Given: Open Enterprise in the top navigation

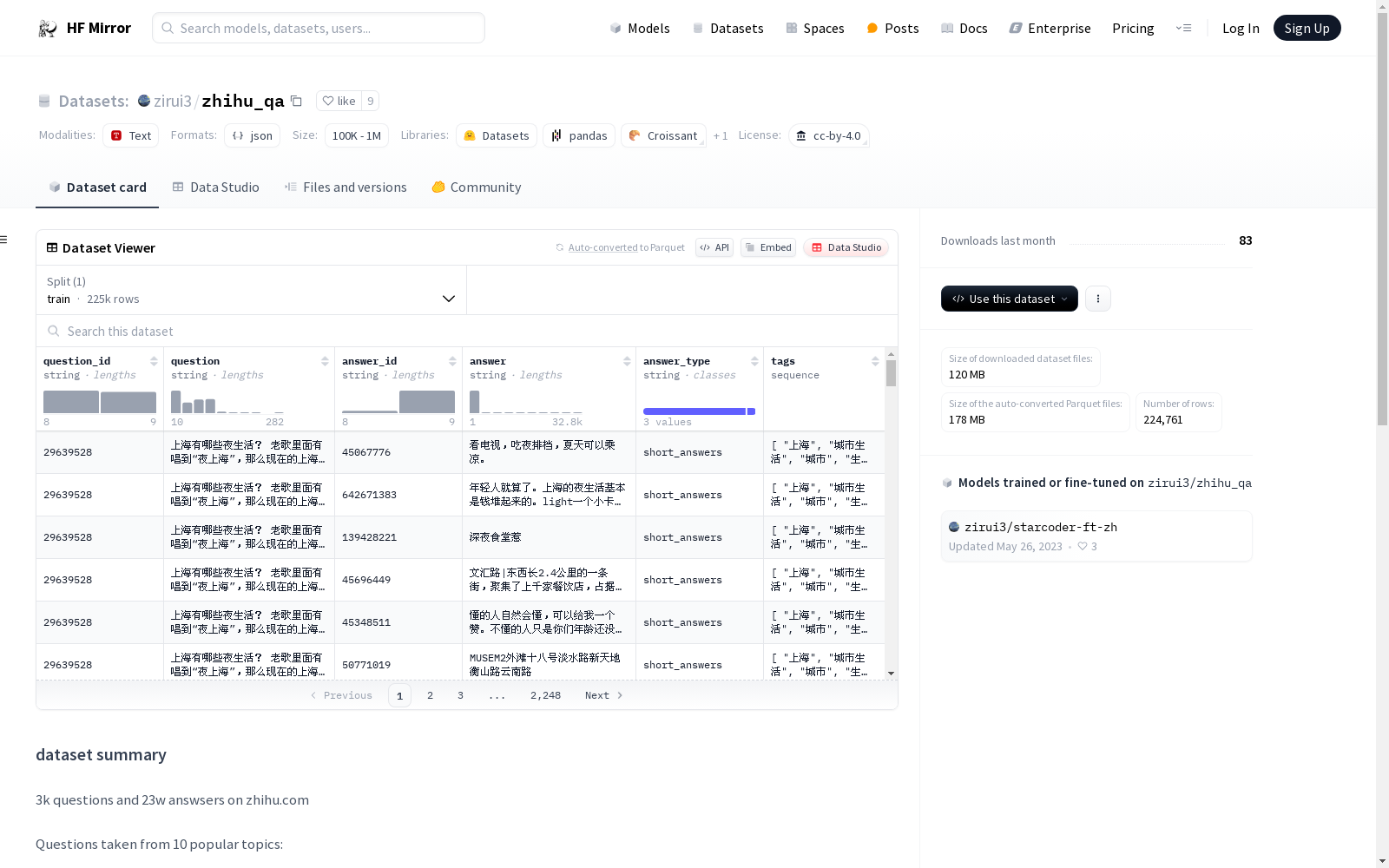Looking at the screenshot, I should pos(1050,29).
